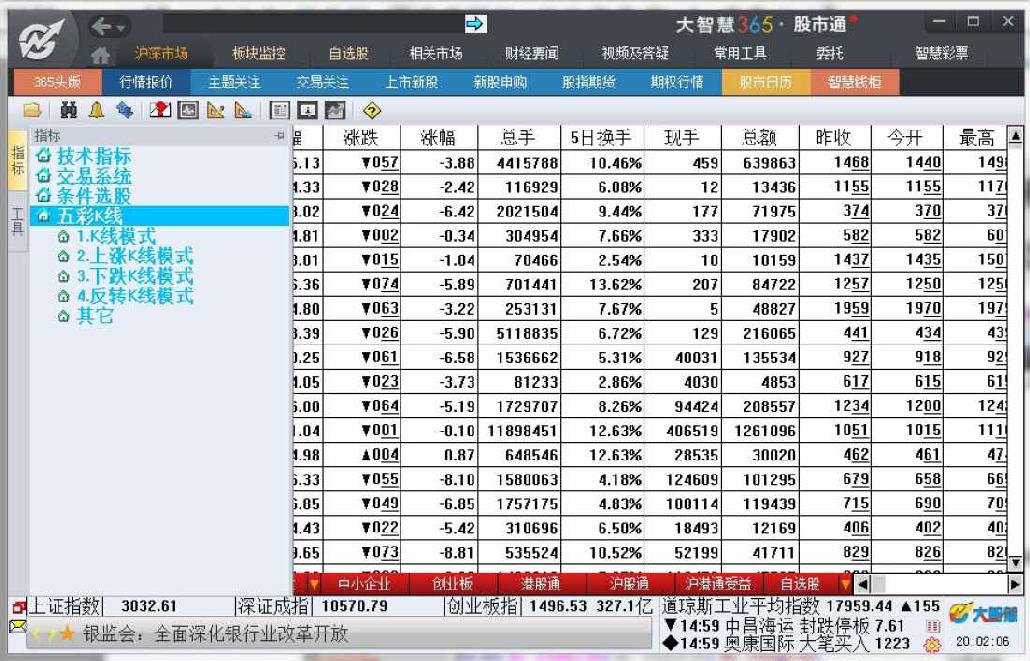
Task: Show the 创业板 list tab
Action: pos(453,583)
